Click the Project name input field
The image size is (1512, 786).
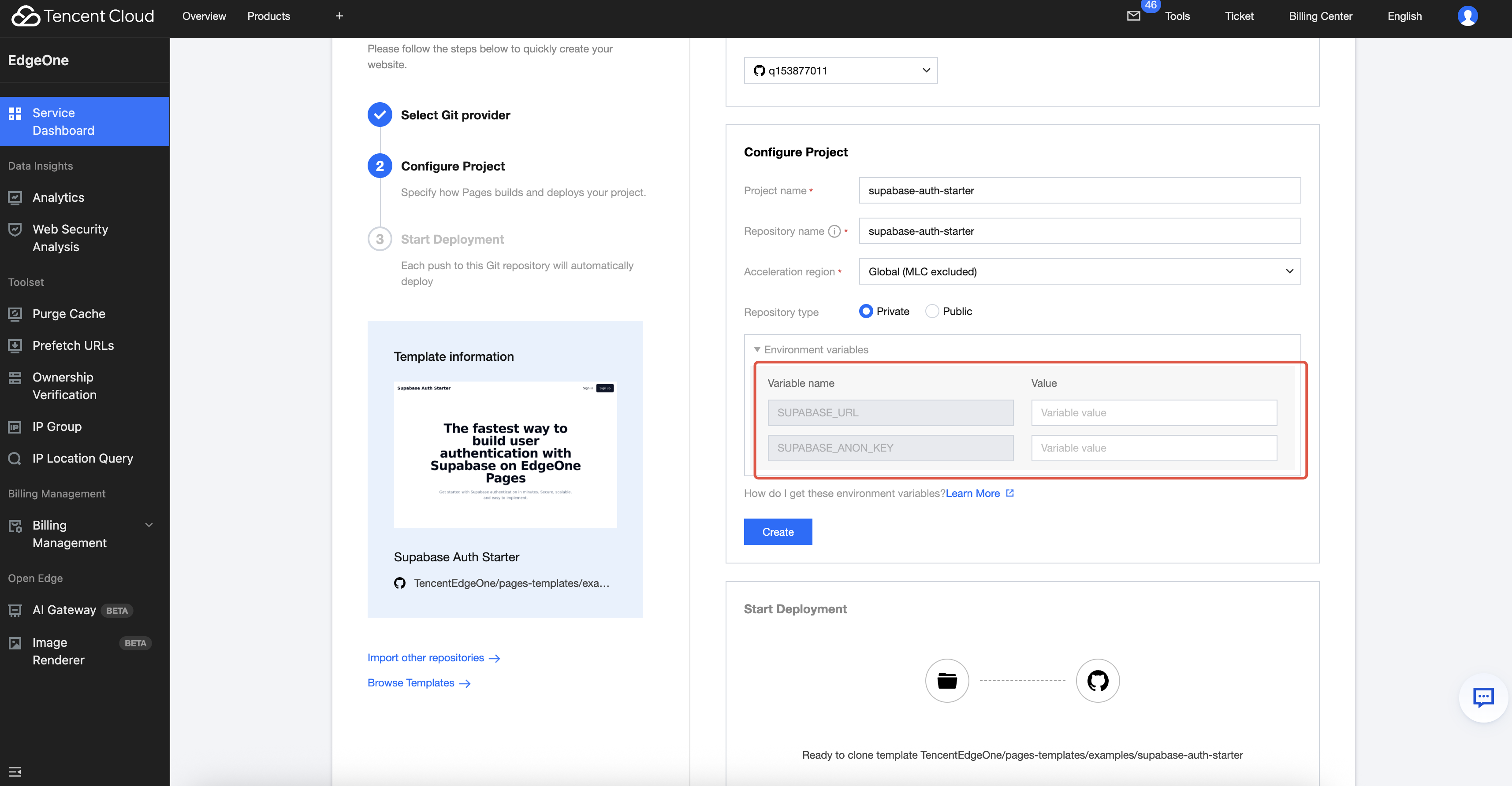(x=1080, y=191)
